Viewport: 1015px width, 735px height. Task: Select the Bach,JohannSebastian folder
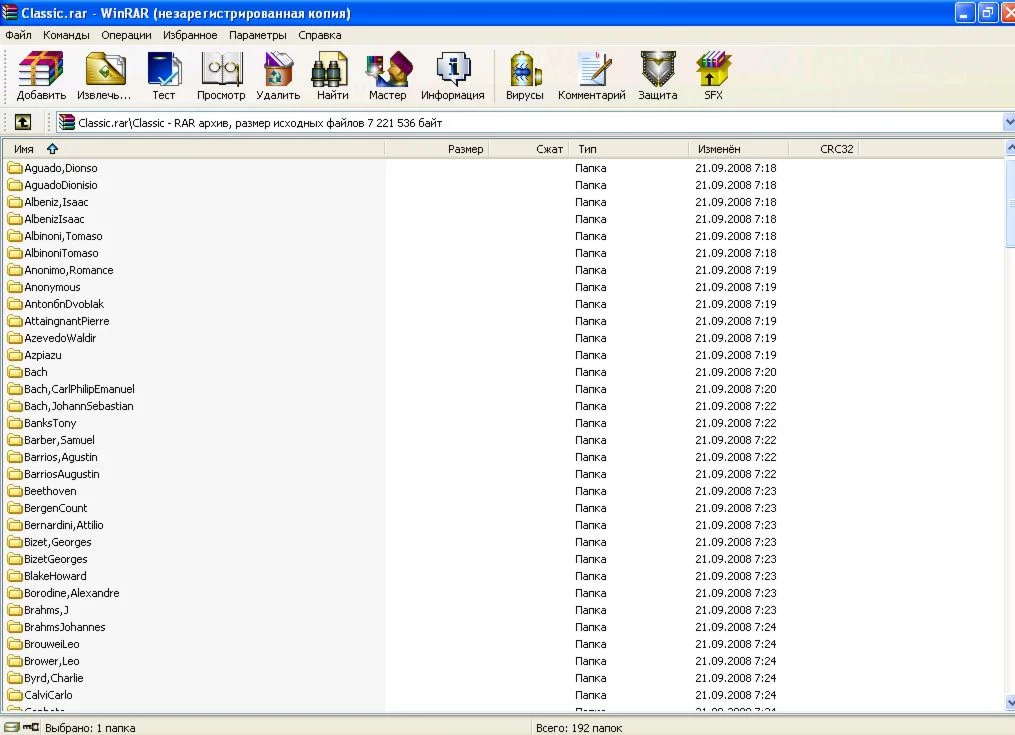pos(78,406)
